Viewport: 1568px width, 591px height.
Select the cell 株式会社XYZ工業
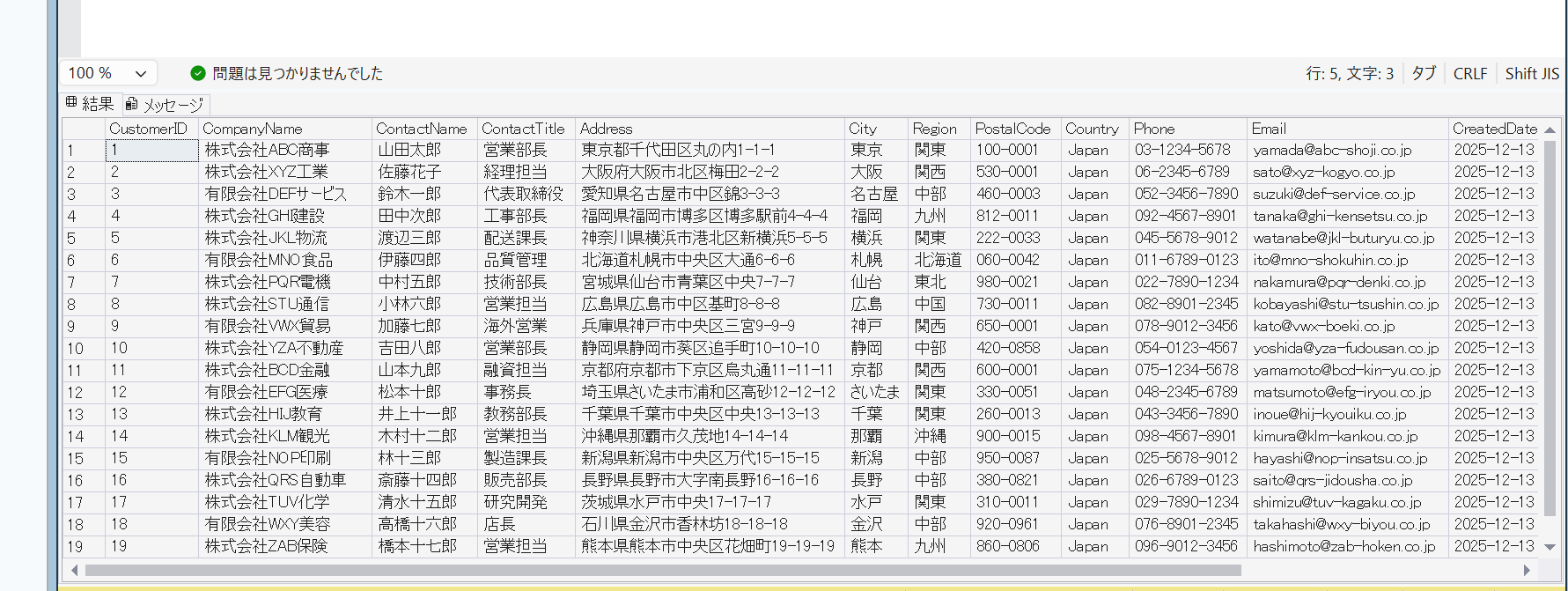(285, 173)
